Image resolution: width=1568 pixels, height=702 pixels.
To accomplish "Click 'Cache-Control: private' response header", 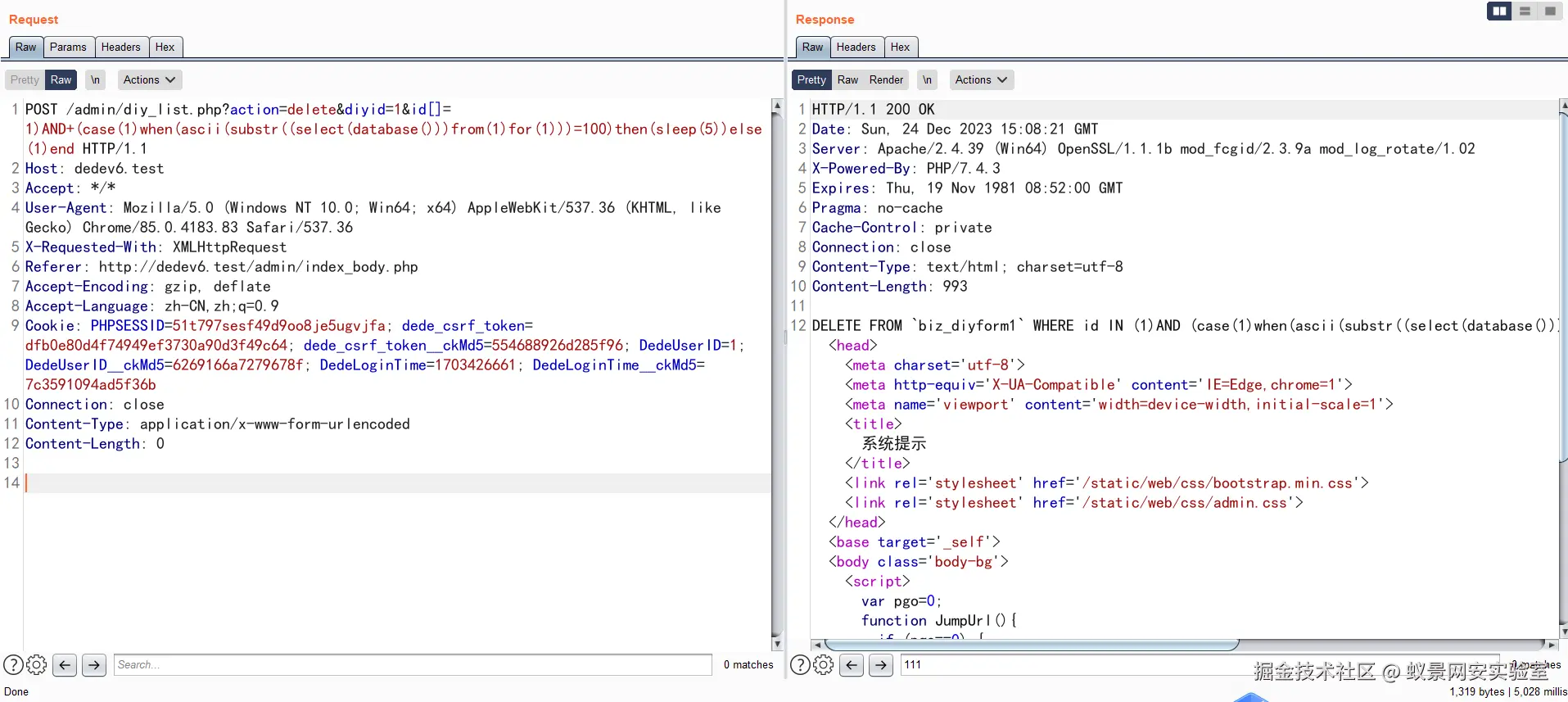I will click(x=901, y=227).
